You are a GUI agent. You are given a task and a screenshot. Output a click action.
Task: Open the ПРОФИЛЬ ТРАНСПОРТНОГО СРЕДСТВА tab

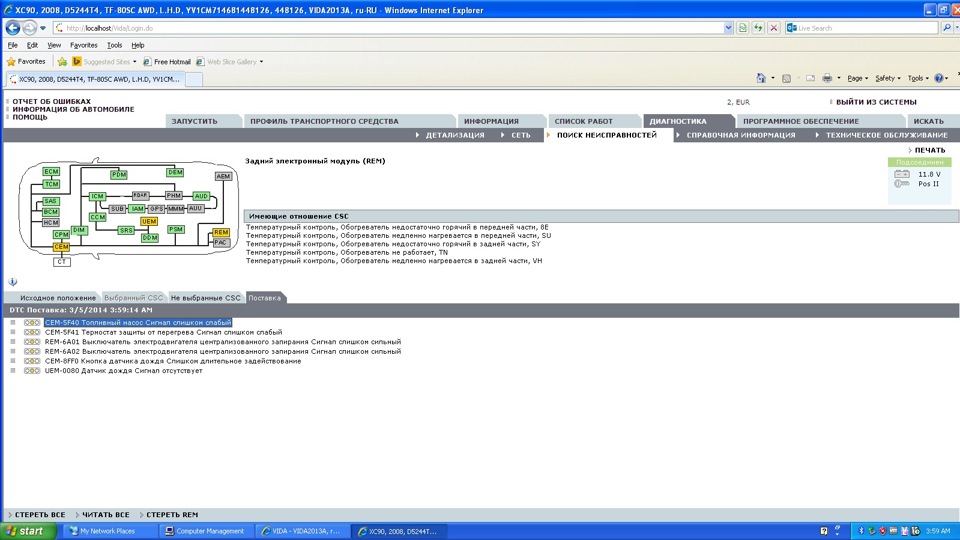[x=324, y=121]
